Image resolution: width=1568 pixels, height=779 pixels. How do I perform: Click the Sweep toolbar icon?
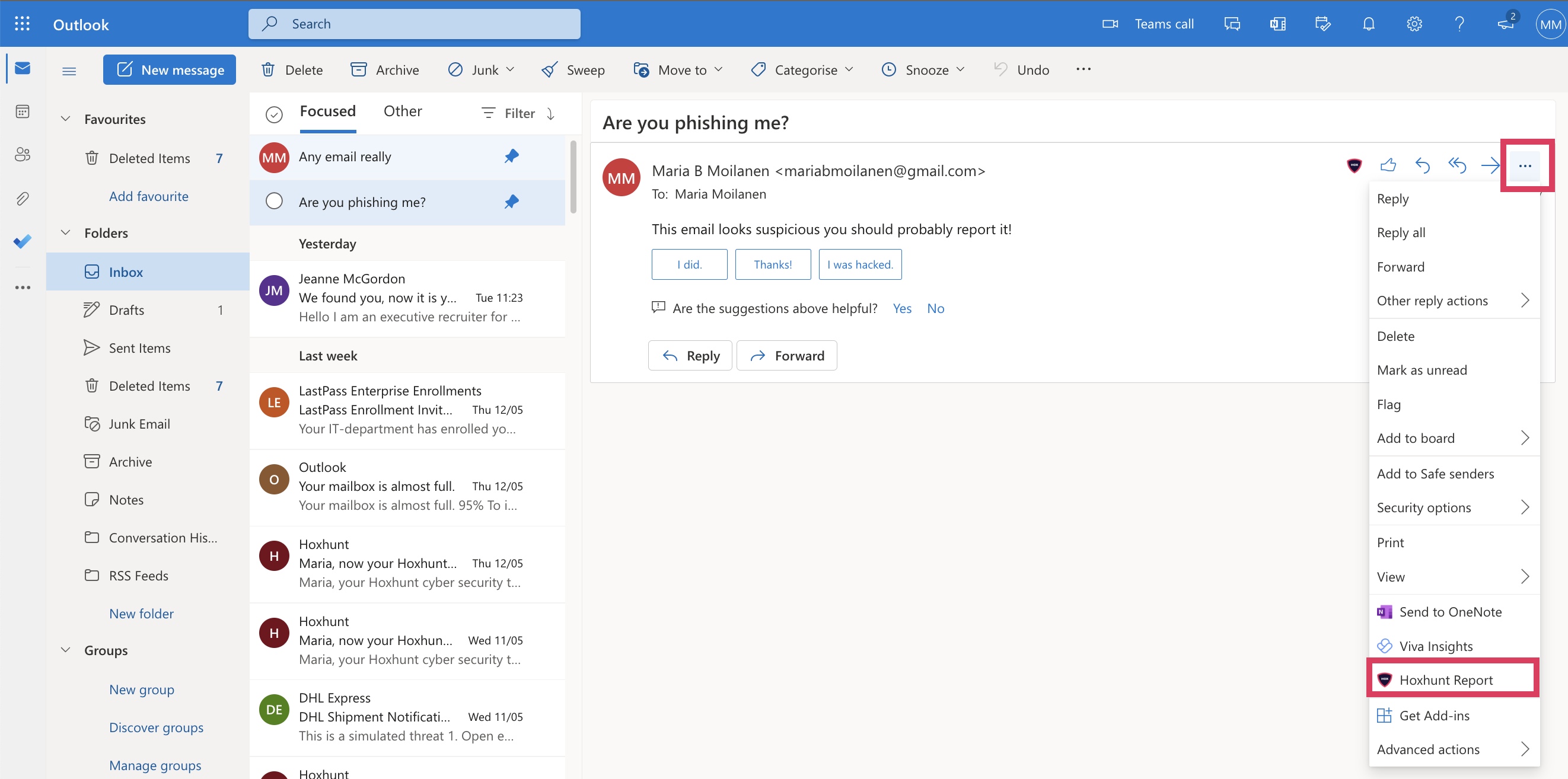coord(550,69)
